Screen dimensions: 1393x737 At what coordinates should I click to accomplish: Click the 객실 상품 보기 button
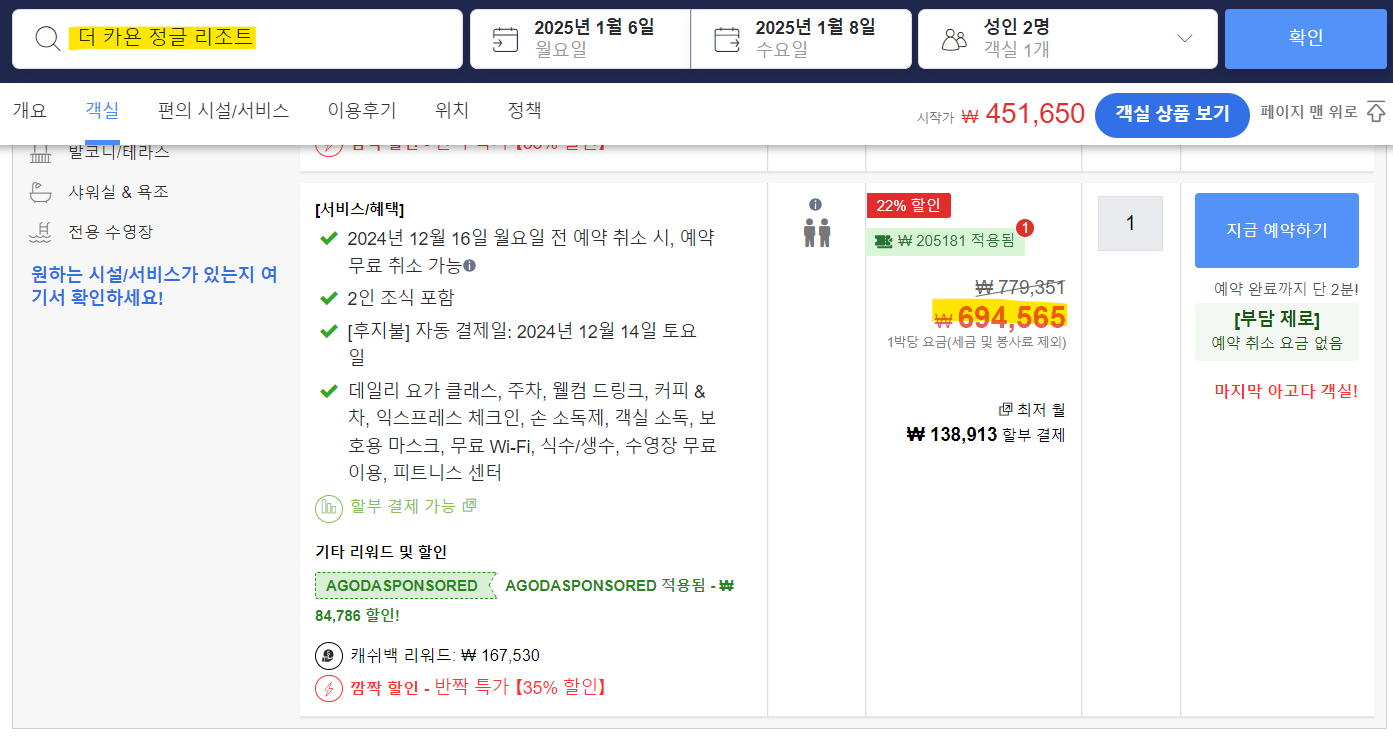point(1172,115)
